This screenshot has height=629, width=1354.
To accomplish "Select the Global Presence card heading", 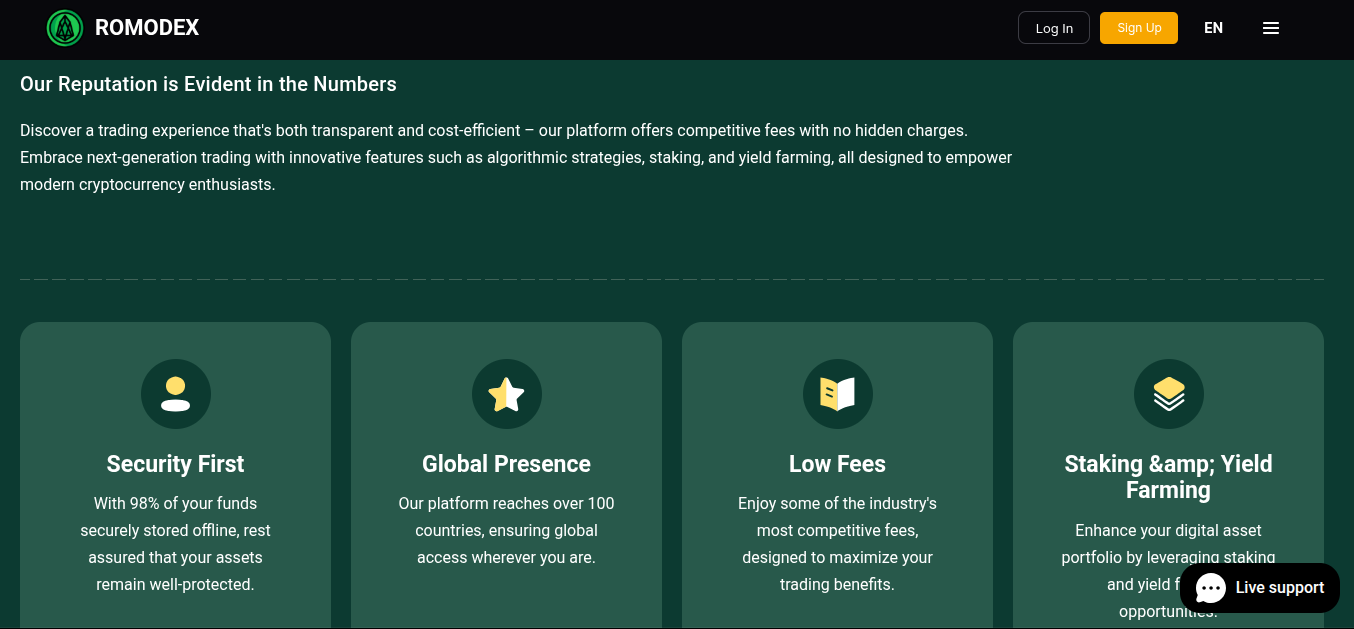I will coord(506,464).
